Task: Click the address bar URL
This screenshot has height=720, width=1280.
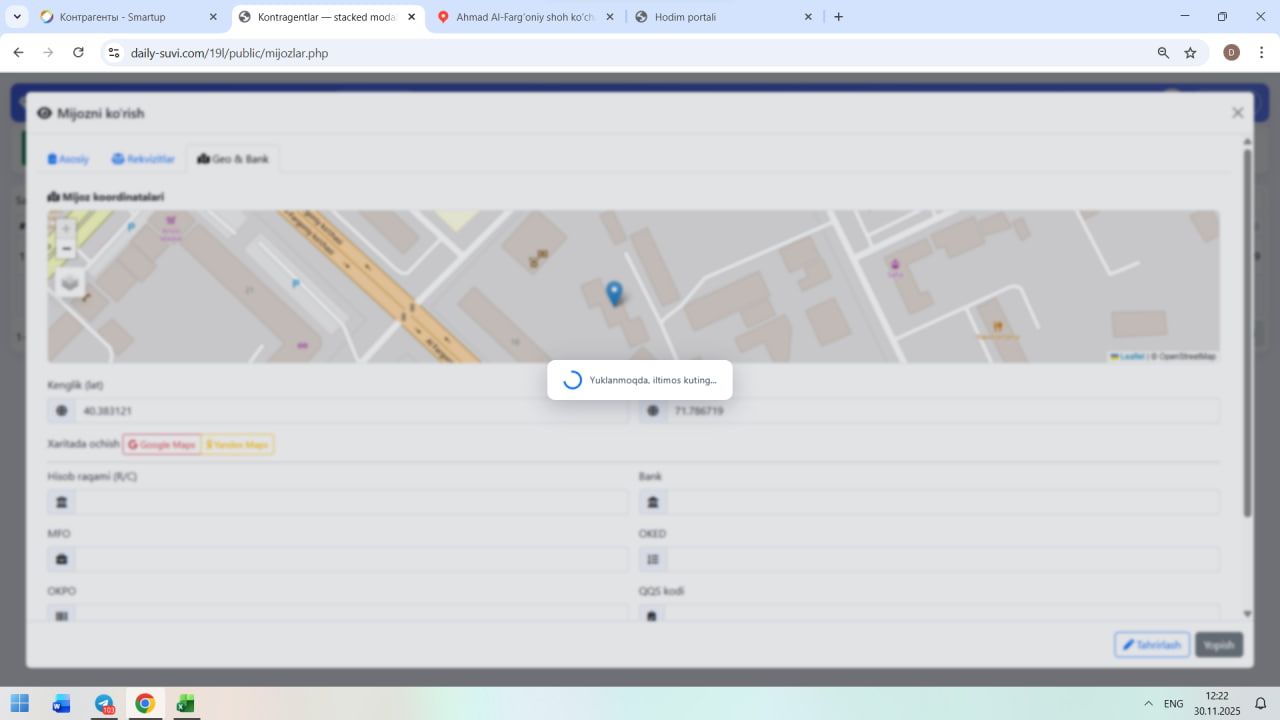Action: tap(229, 53)
